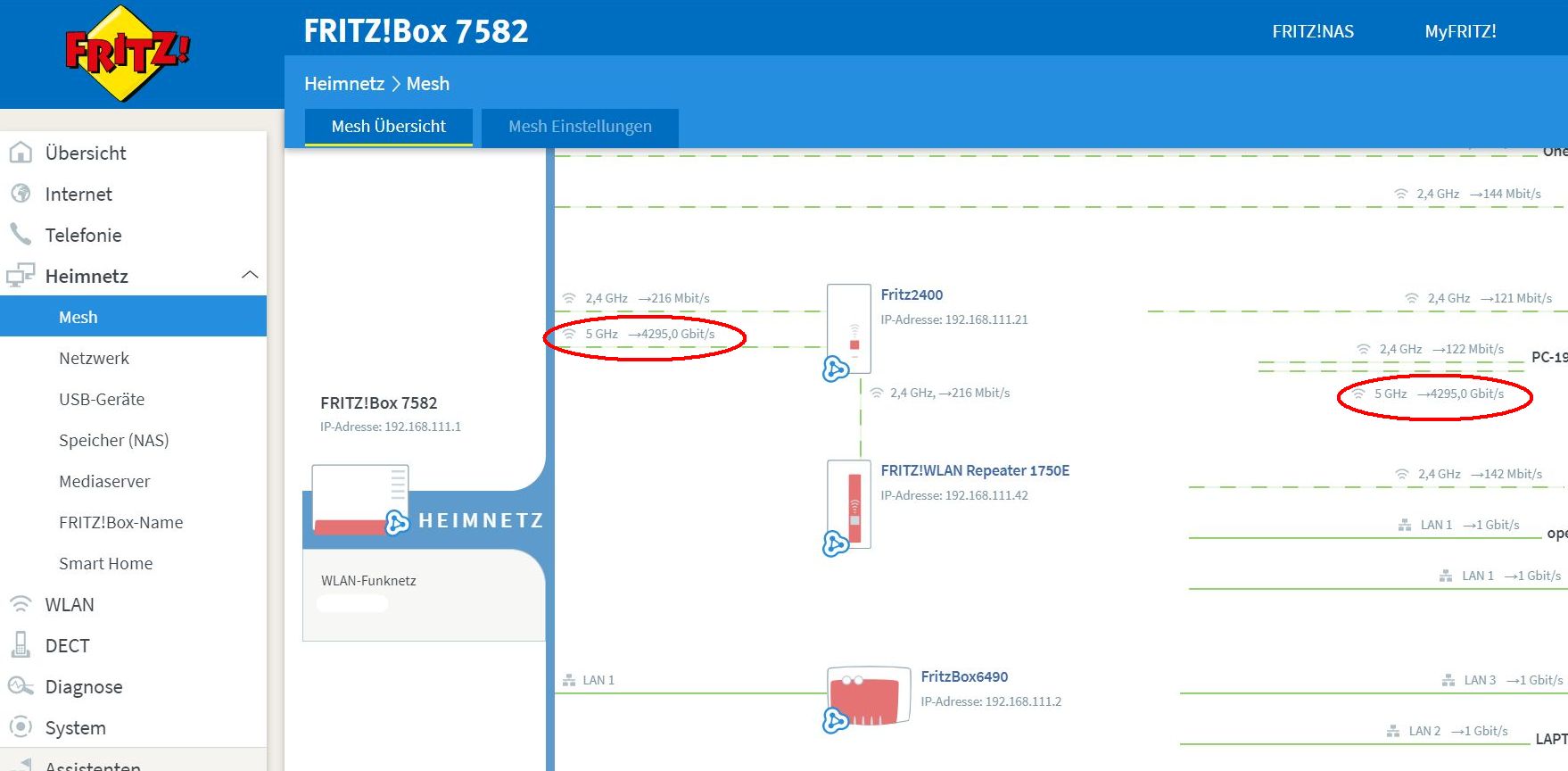
Task: Click wifi icon beside 2,4 GHz 216 Mbit/s uplink
Action: (x=569, y=298)
